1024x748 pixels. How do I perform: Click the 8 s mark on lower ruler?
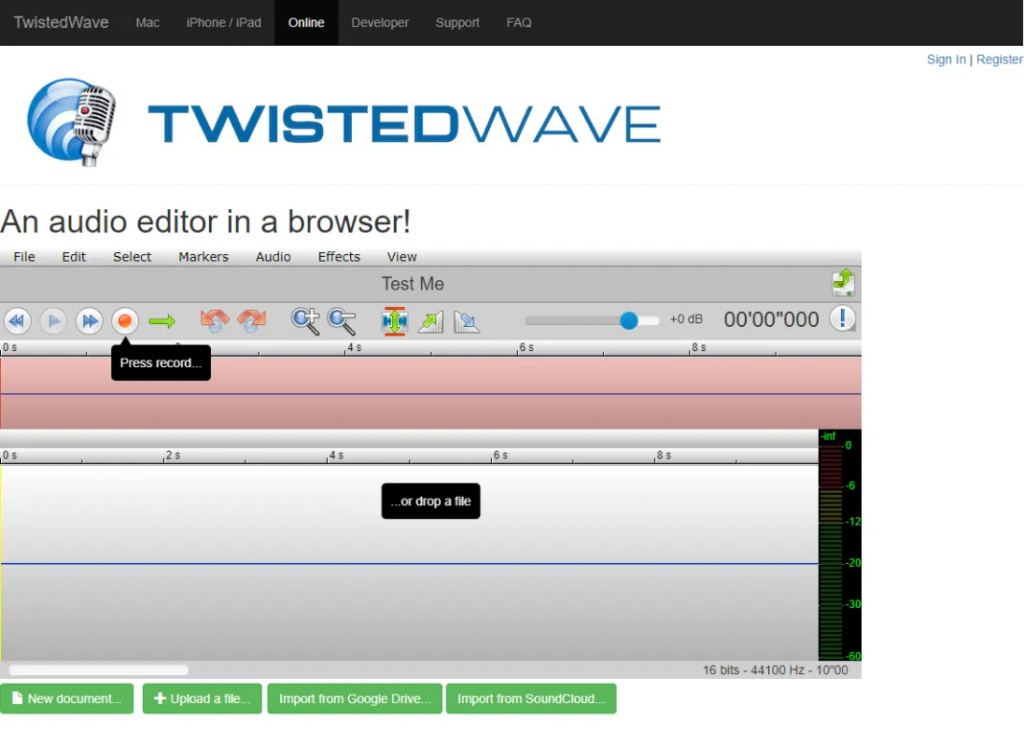pyautogui.click(x=664, y=455)
